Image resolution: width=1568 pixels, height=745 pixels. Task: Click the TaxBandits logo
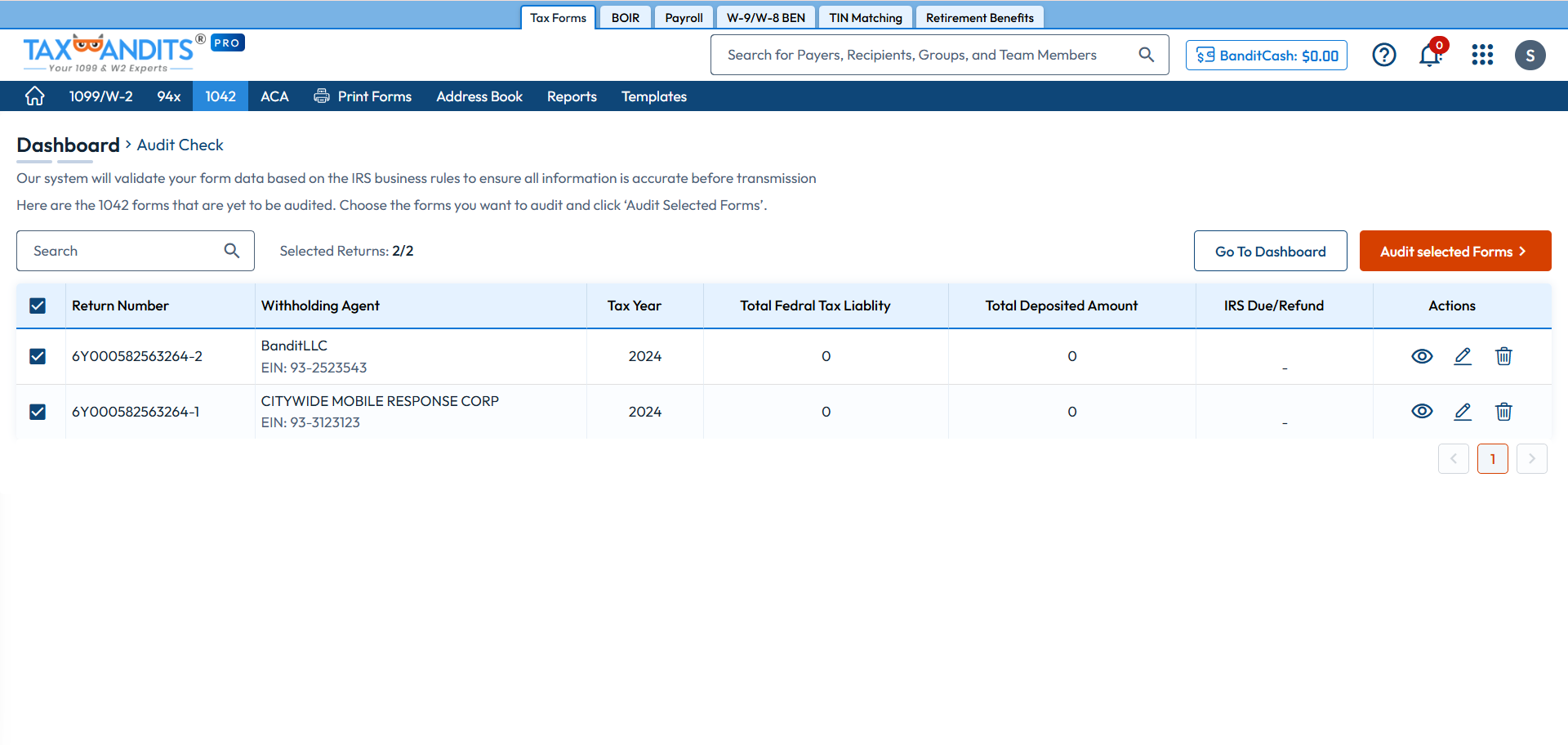[x=114, y=53]
